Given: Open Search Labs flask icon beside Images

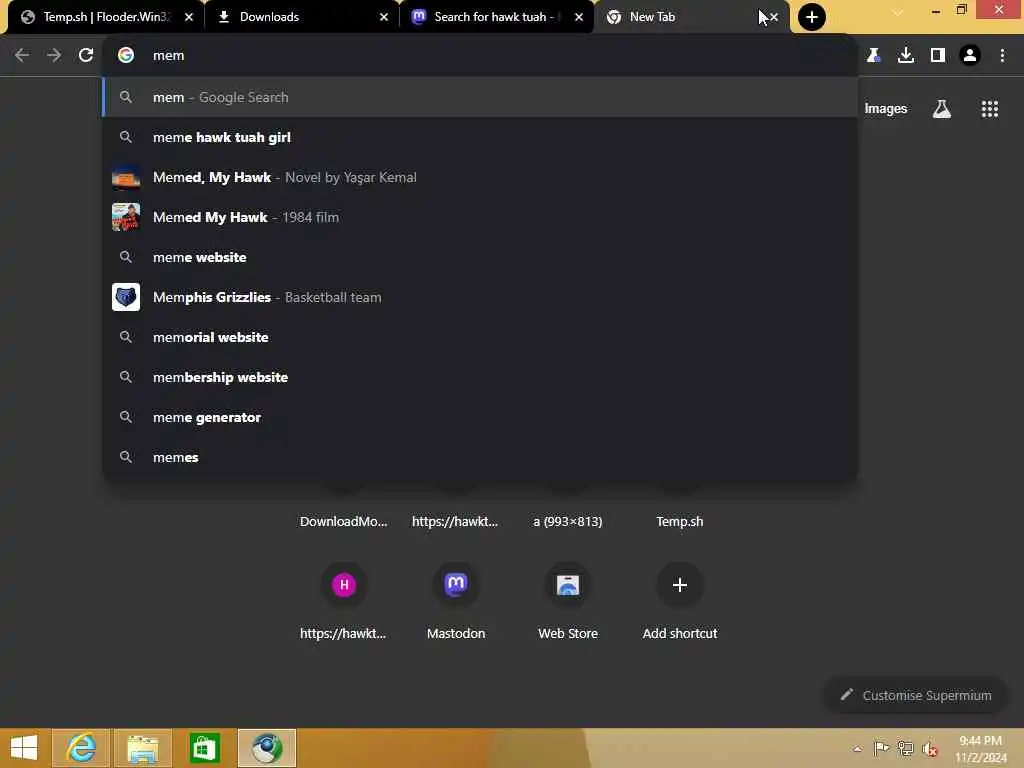Looking at the screenshot, I should coord(941,109).
